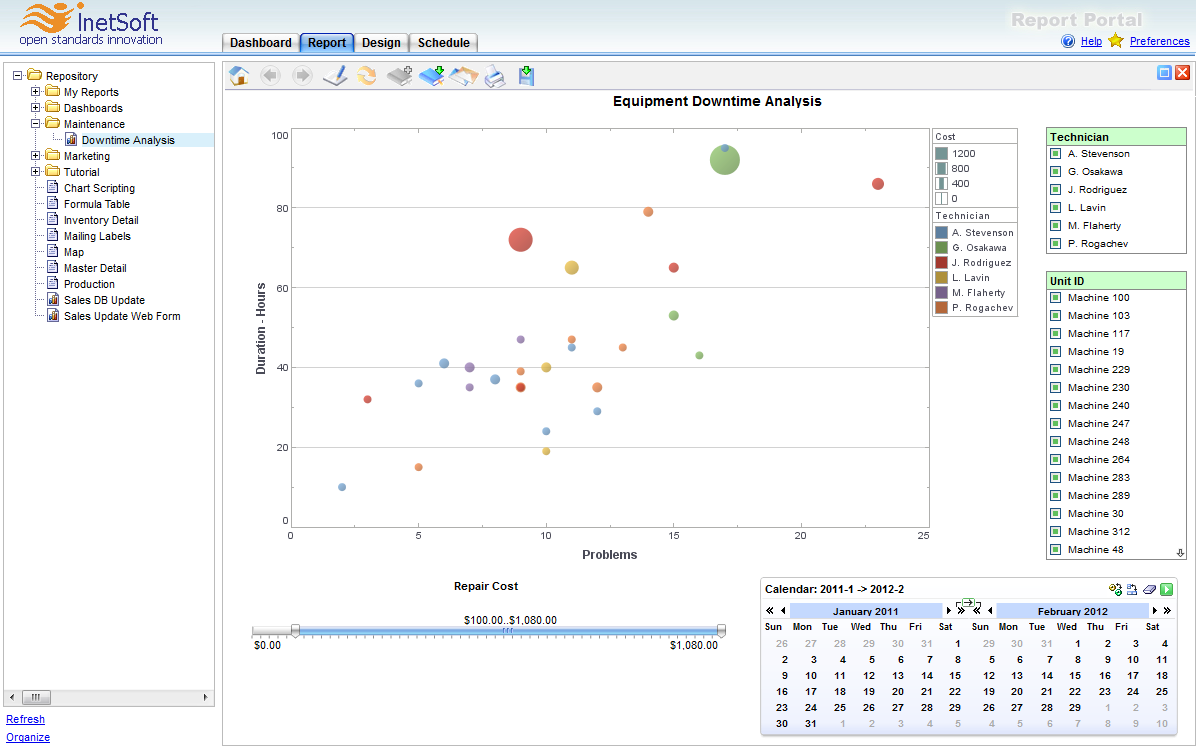This screenshot has width=1196, height=751.
Task: Open the Preferences link
Action: pyautogui.click(x=1159, y=41)
